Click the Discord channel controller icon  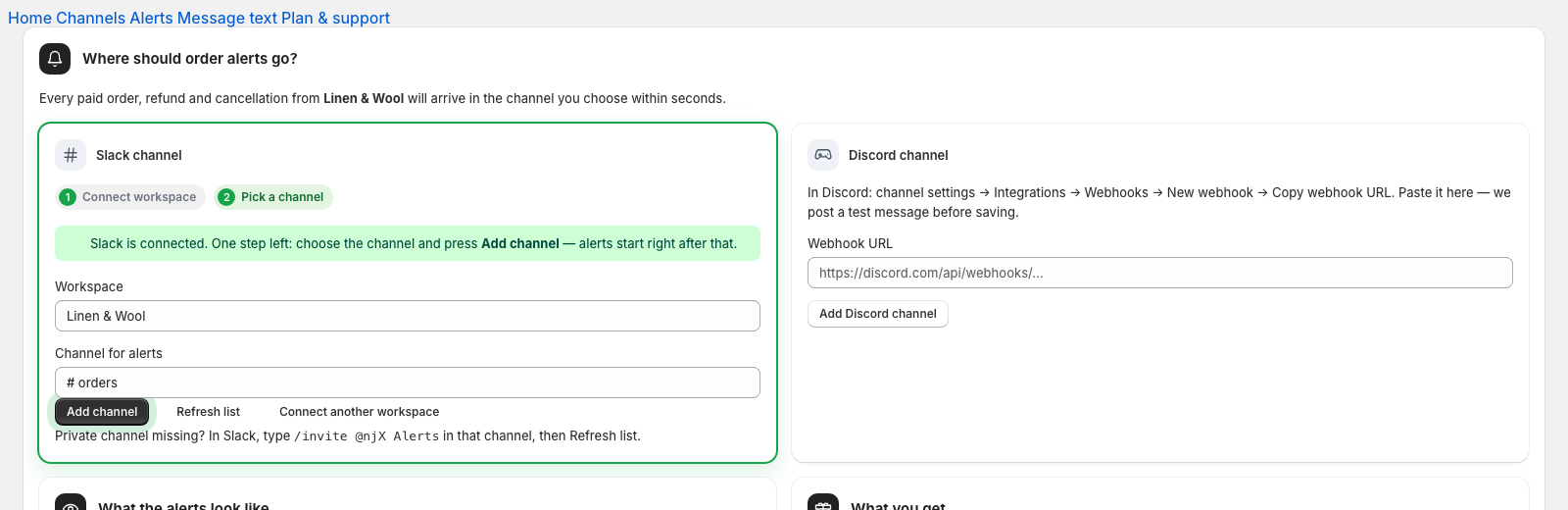click(x=823, y=155)
